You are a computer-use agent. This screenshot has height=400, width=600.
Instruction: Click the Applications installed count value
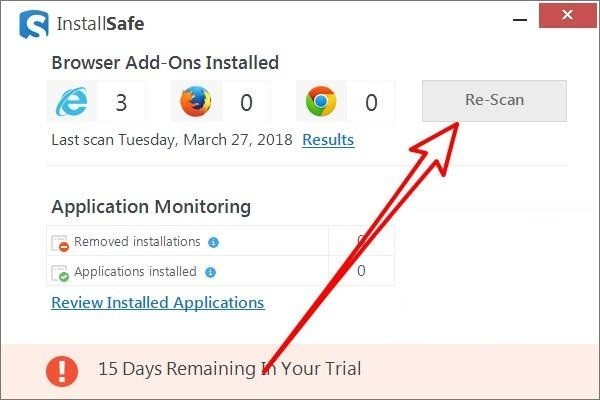click(361, 271)
